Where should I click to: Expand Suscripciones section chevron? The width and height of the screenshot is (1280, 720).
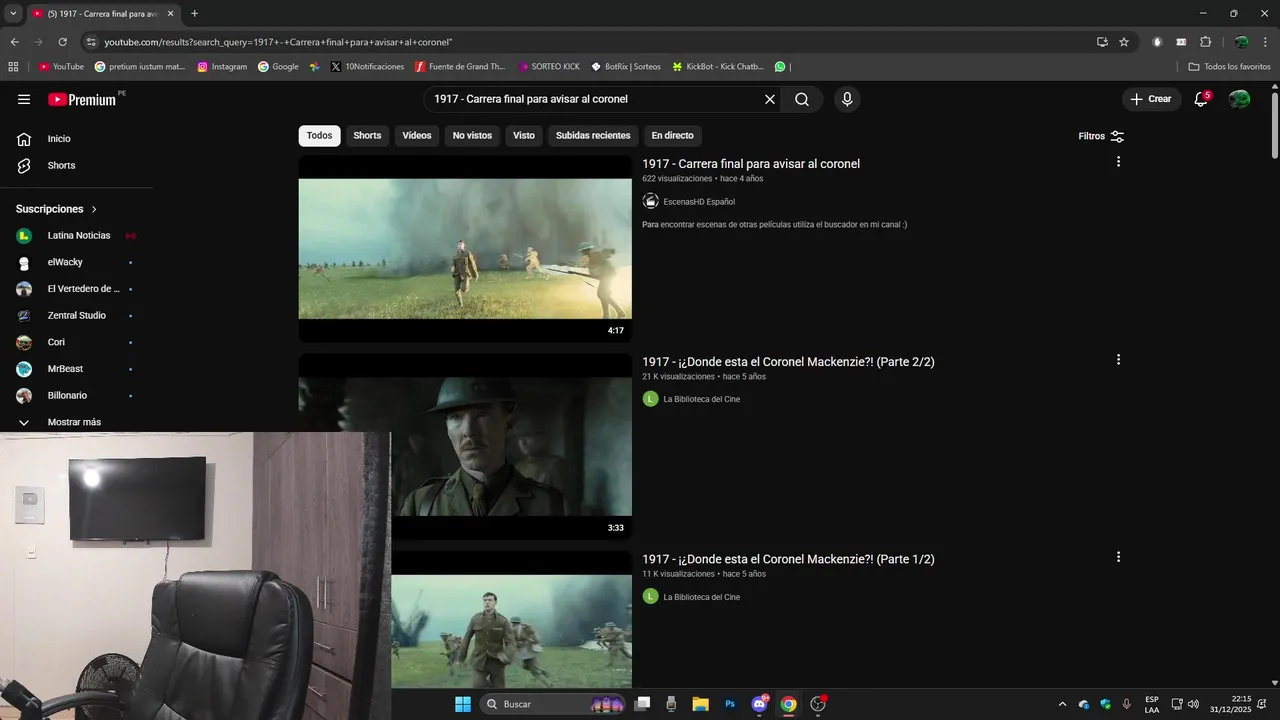(x=94, y=209)
